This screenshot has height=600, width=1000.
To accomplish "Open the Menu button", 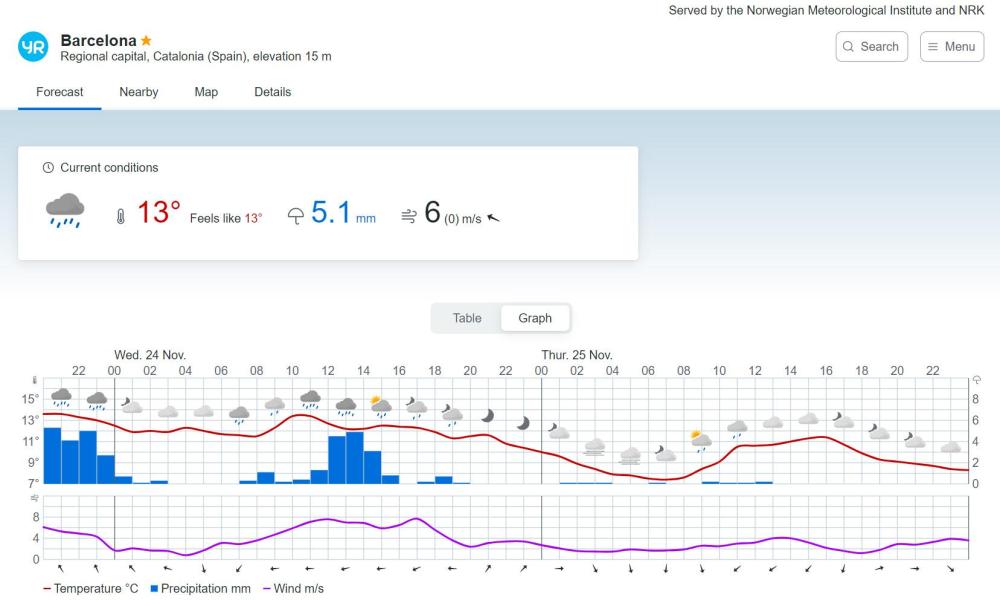I will (951, 47).
